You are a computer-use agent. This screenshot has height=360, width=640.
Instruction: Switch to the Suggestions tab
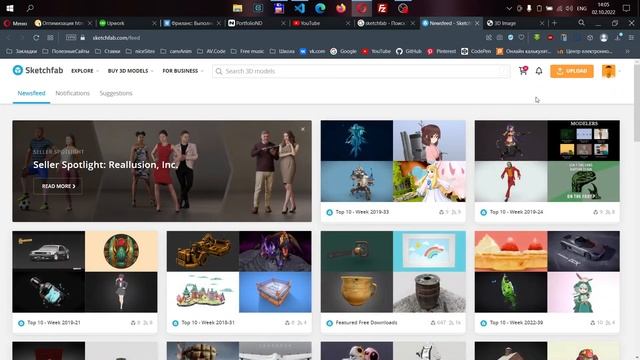116,93
